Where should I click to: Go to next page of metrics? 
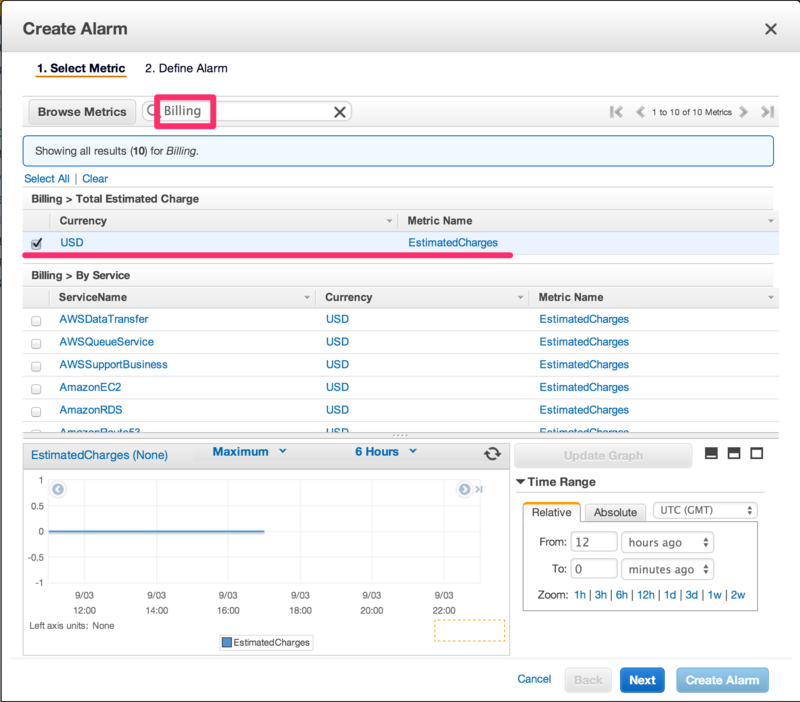pos(743,112)
